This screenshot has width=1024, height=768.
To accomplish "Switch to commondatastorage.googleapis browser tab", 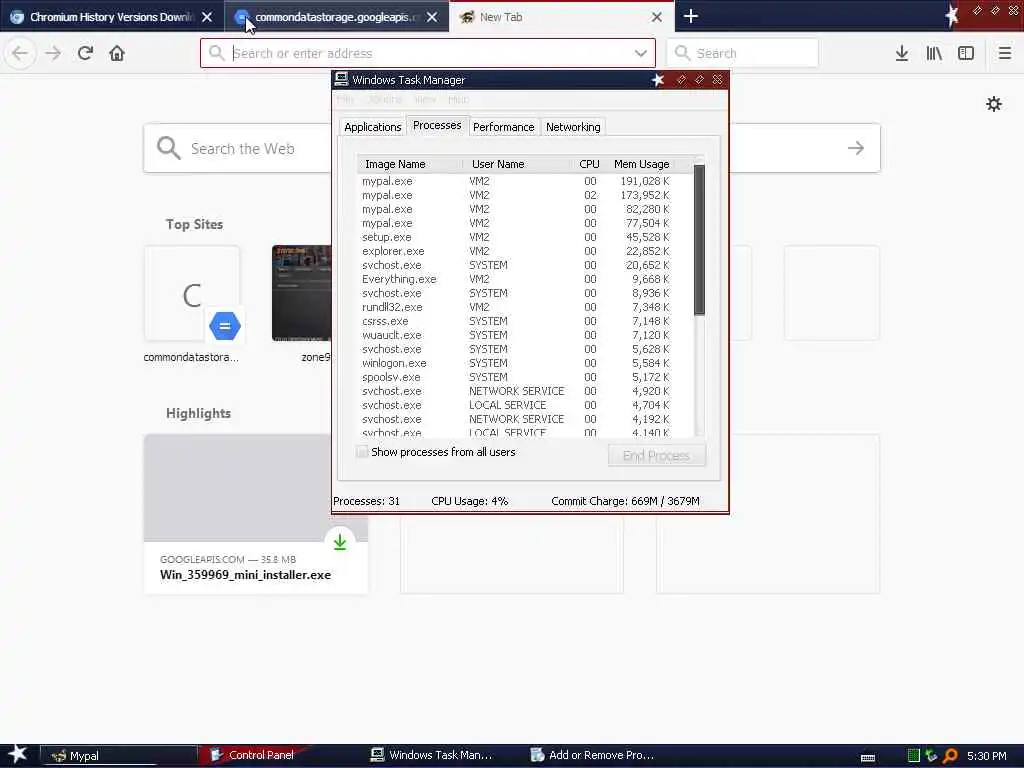I will pyautogui.click(x=336, y=16).
